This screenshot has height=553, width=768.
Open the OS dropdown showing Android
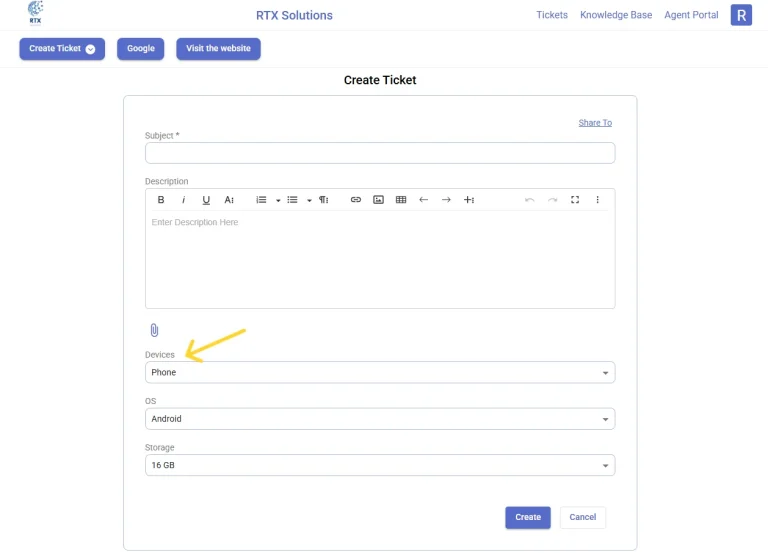coord(380,419)
